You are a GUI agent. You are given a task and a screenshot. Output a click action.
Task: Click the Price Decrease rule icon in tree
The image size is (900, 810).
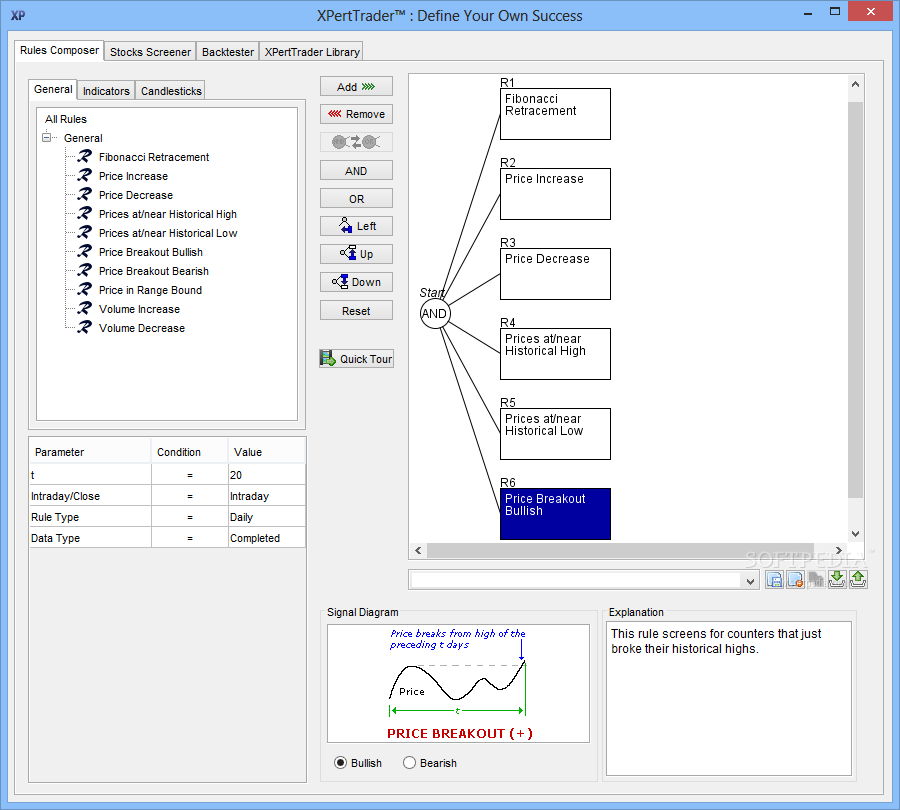pos(85,194)
